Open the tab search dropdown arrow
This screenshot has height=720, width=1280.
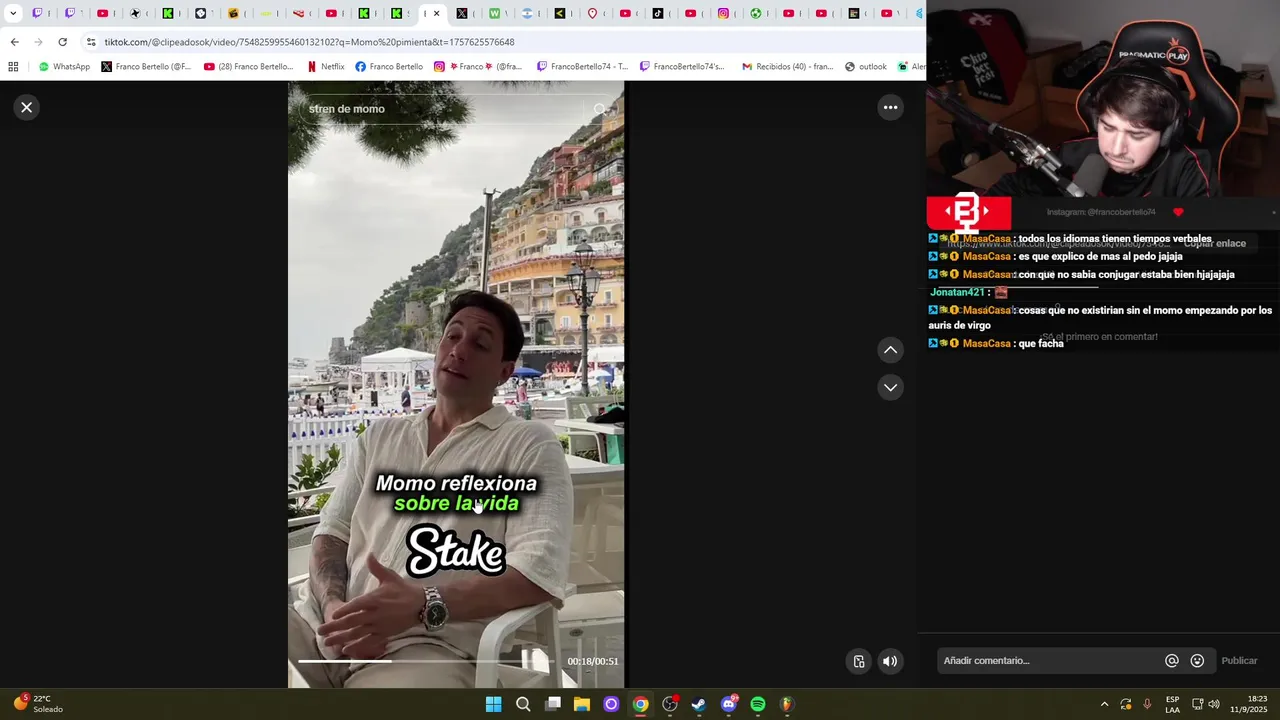pos(13,14)
